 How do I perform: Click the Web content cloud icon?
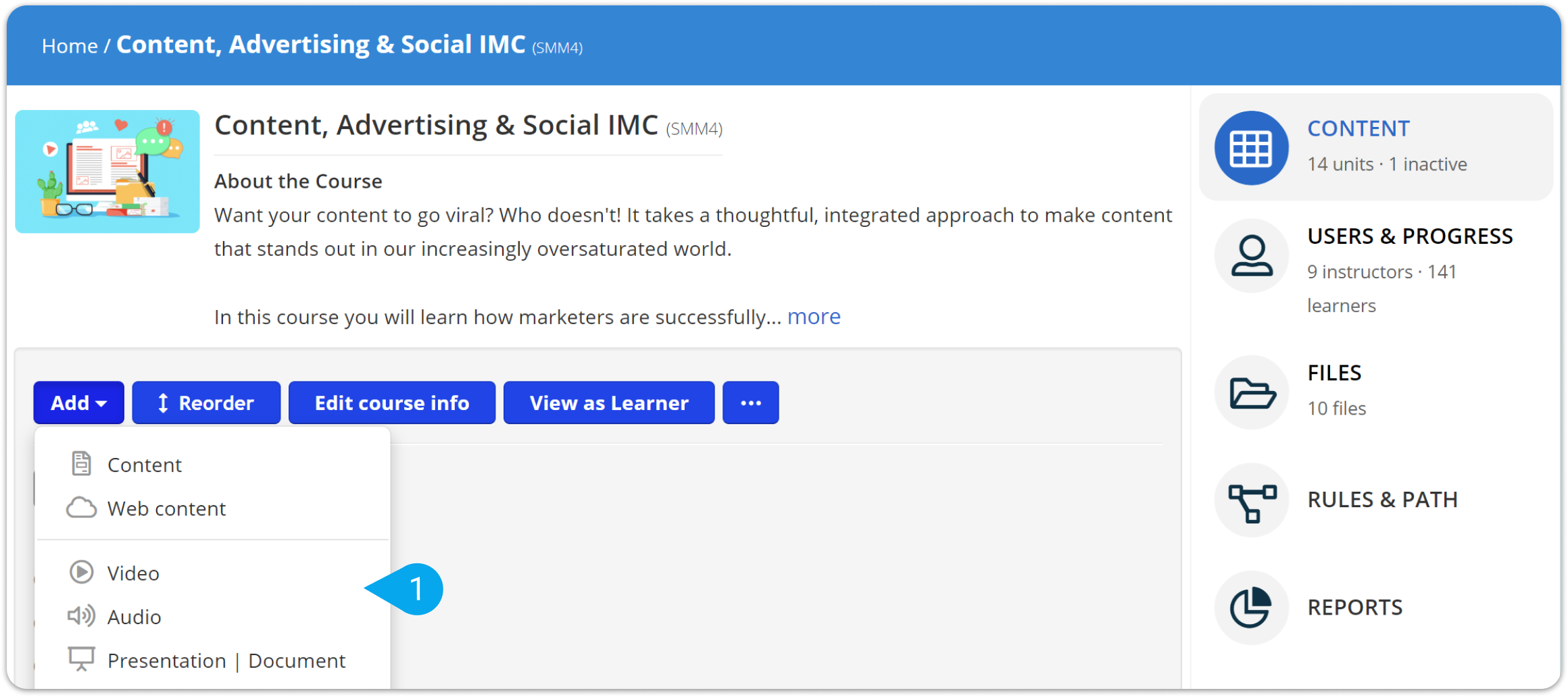81,508
